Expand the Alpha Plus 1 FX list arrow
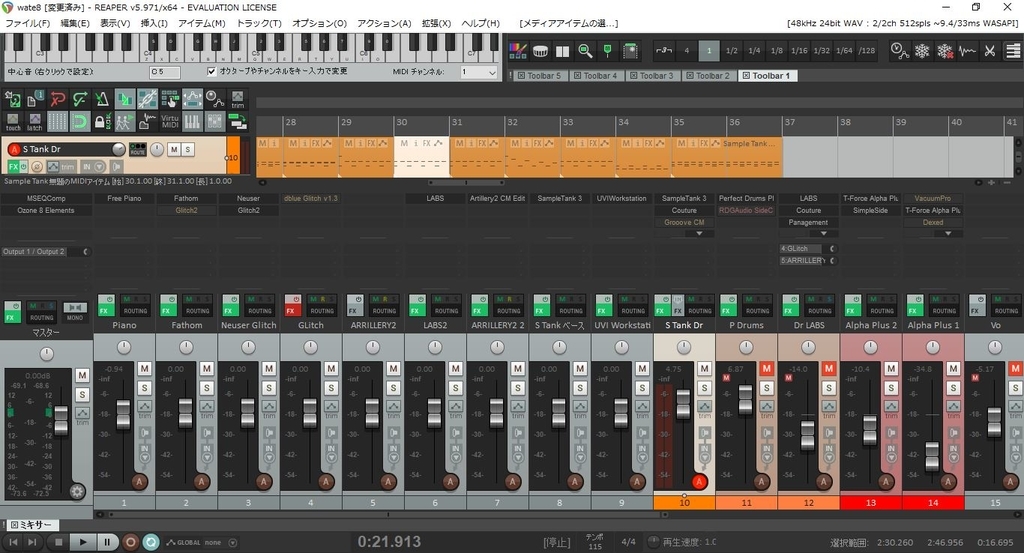1024x553 pixels. tap(948, 234)
